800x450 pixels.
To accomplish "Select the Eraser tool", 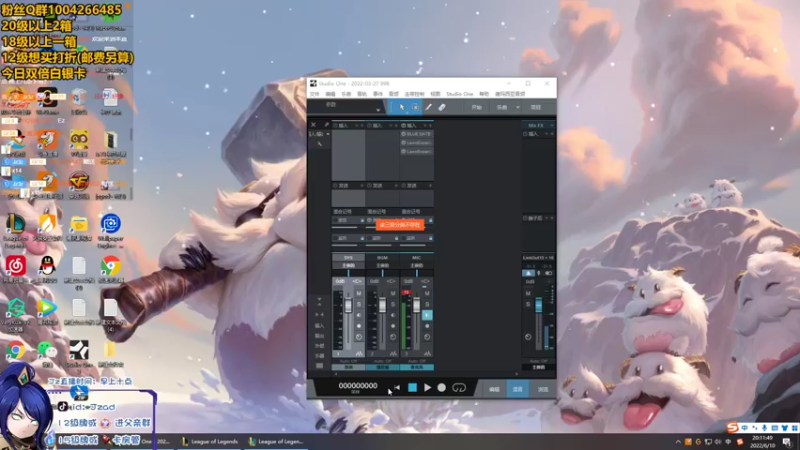I will click(x=442, y=107).
